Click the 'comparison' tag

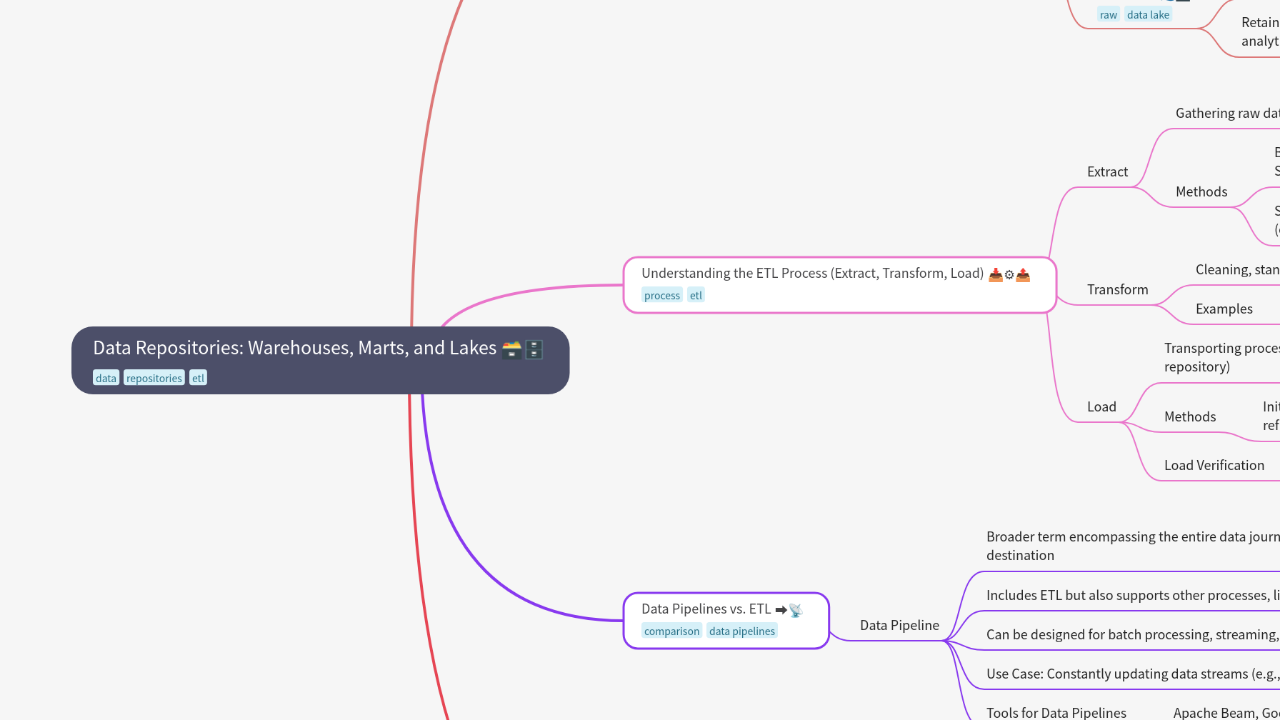pyautogui.click(x=672, y=631)
